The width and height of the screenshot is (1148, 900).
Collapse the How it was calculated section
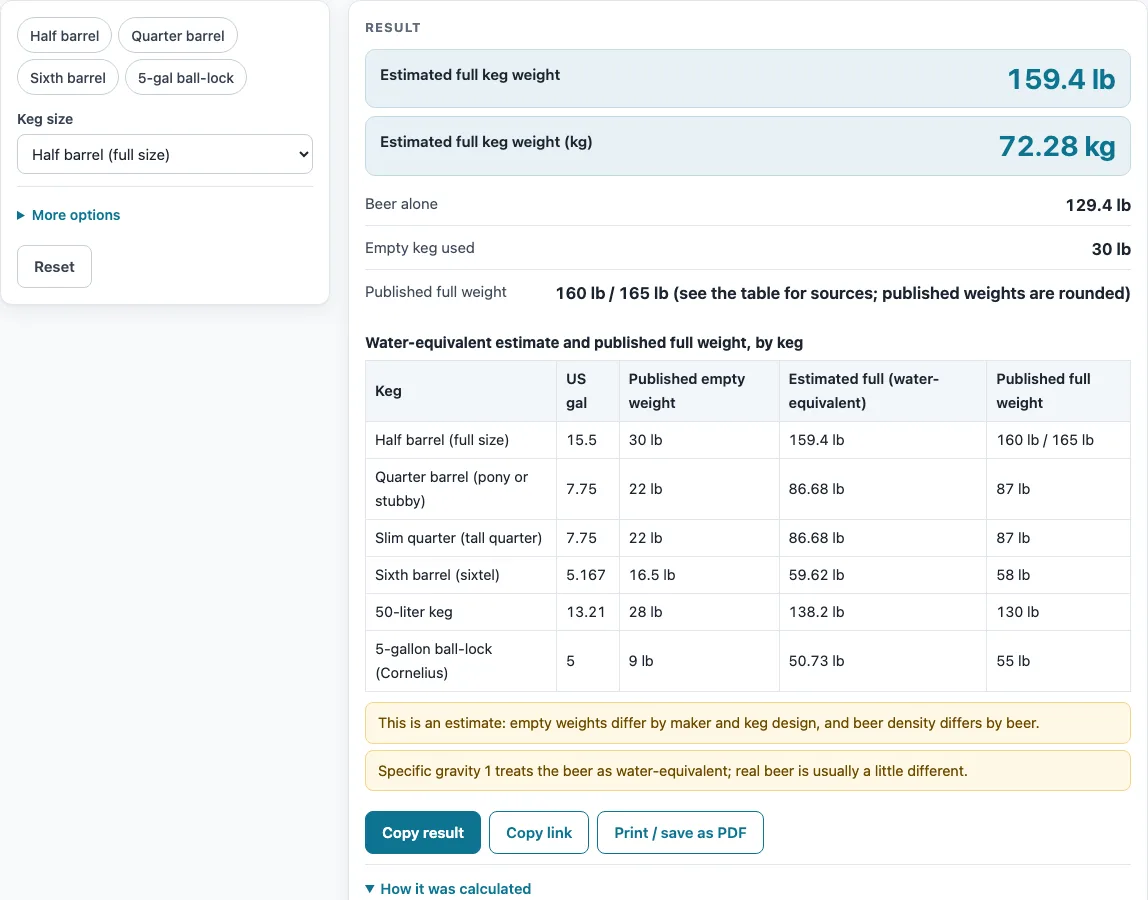[448, 888]
